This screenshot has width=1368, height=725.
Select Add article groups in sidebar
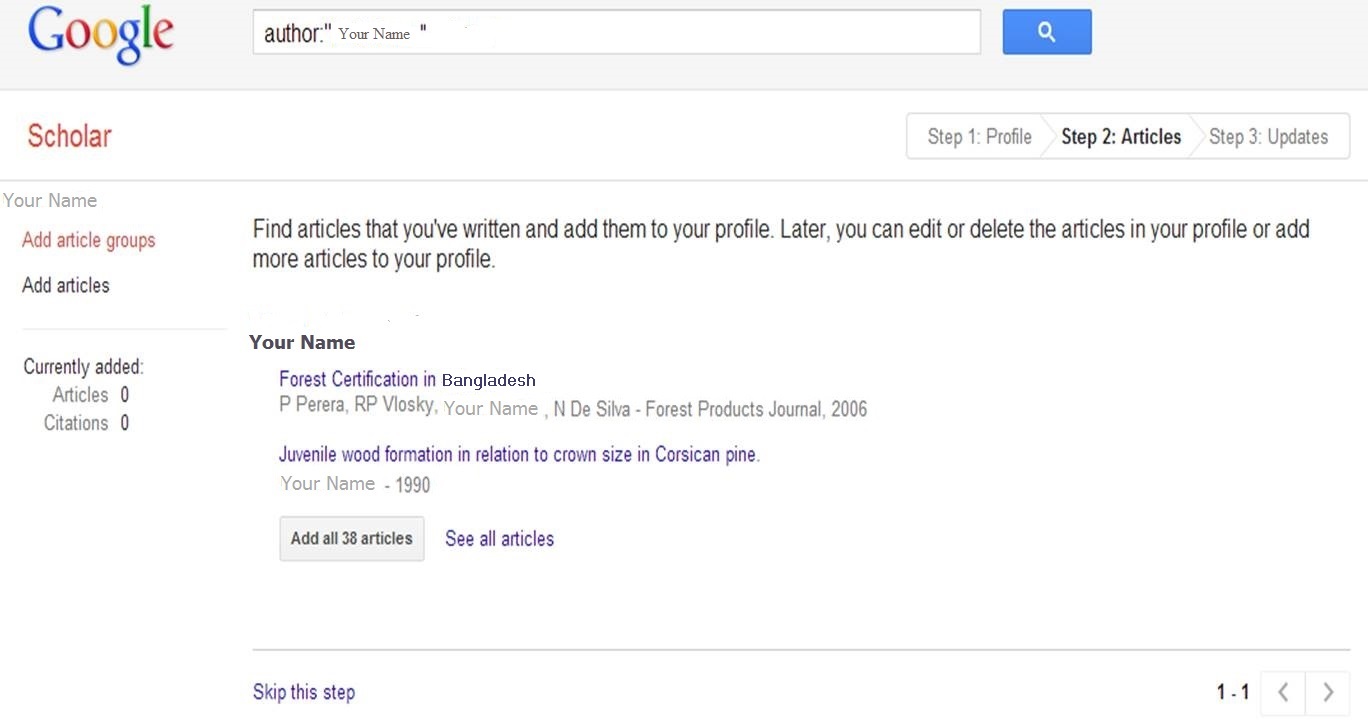pos(89,240)
